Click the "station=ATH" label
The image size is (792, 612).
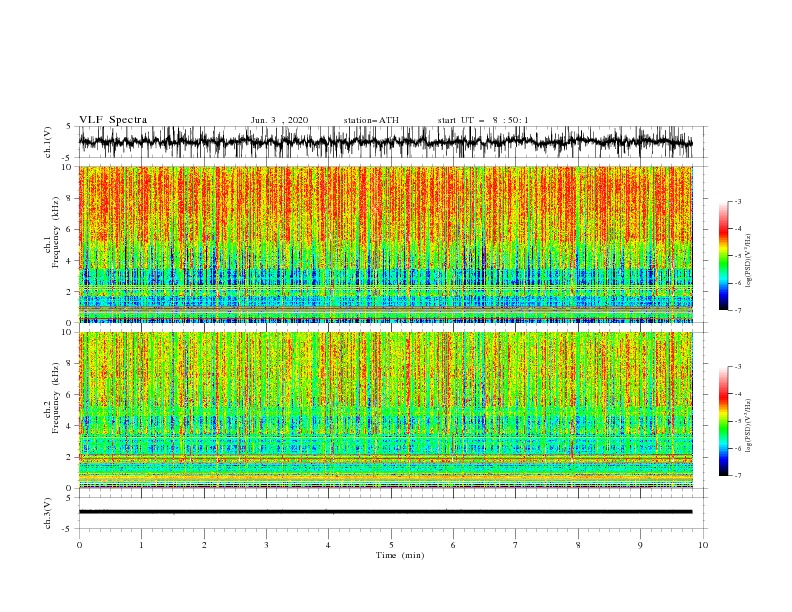(x=371, y=120)
